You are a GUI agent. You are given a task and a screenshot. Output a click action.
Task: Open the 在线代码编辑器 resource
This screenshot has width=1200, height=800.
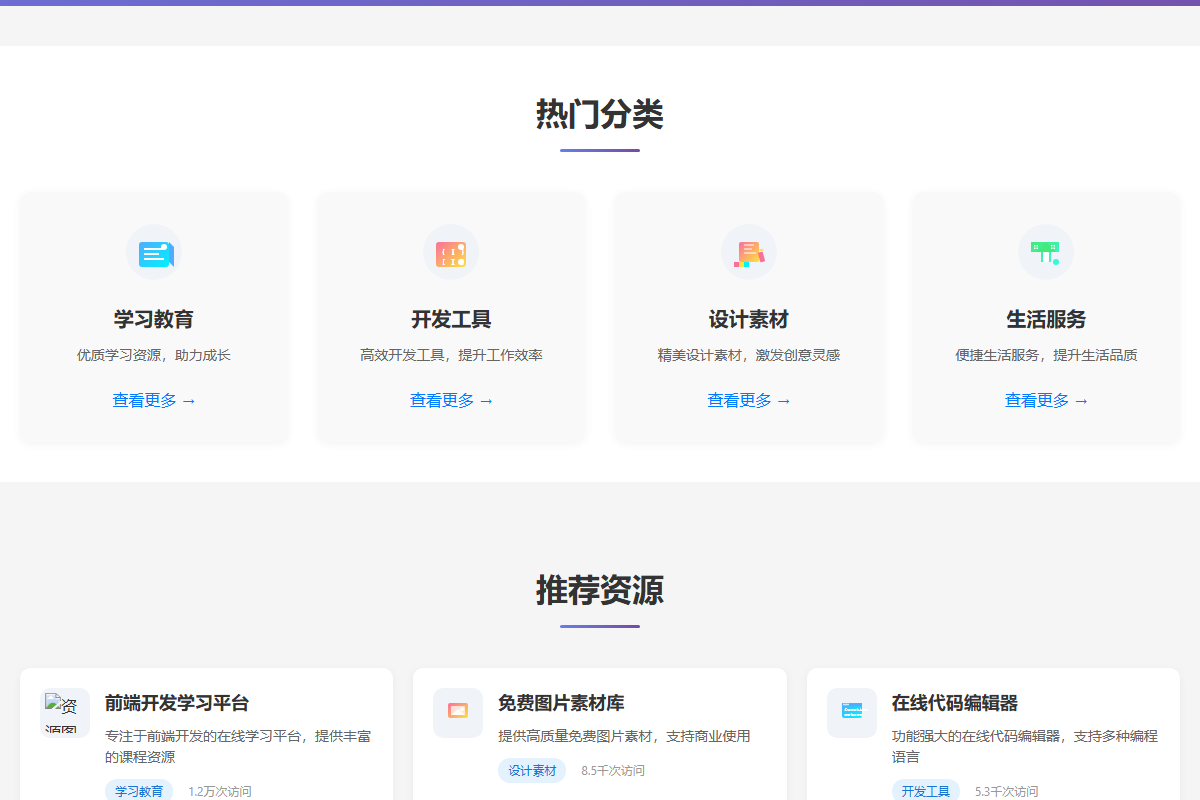(953, 703)
